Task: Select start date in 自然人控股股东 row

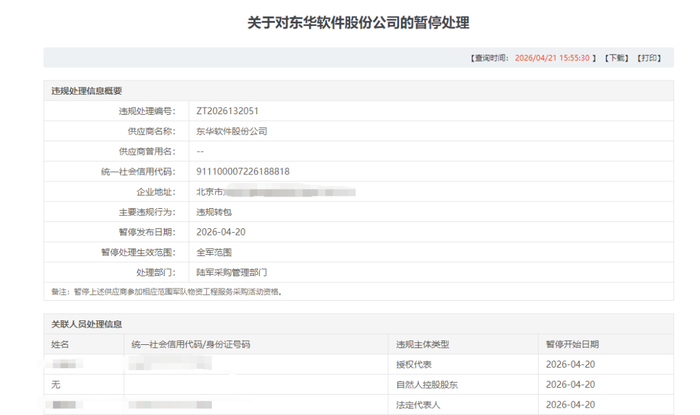Action: 570,385
